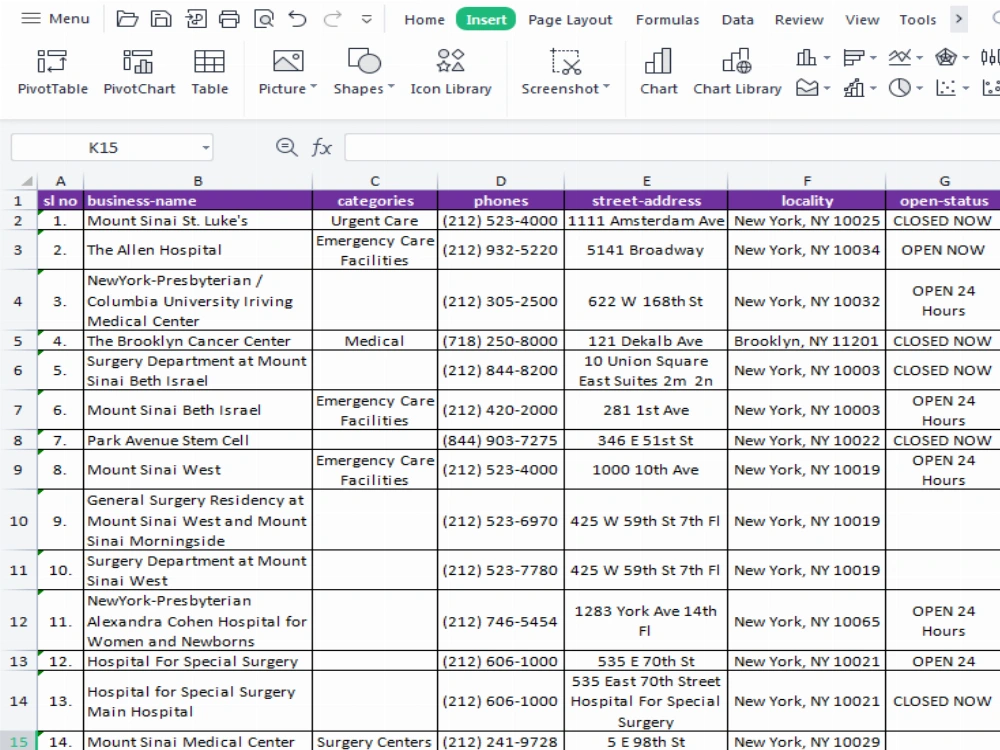Open the Data tab
The width and height of the screenshot is (1000, 750).
pos(738,20)
